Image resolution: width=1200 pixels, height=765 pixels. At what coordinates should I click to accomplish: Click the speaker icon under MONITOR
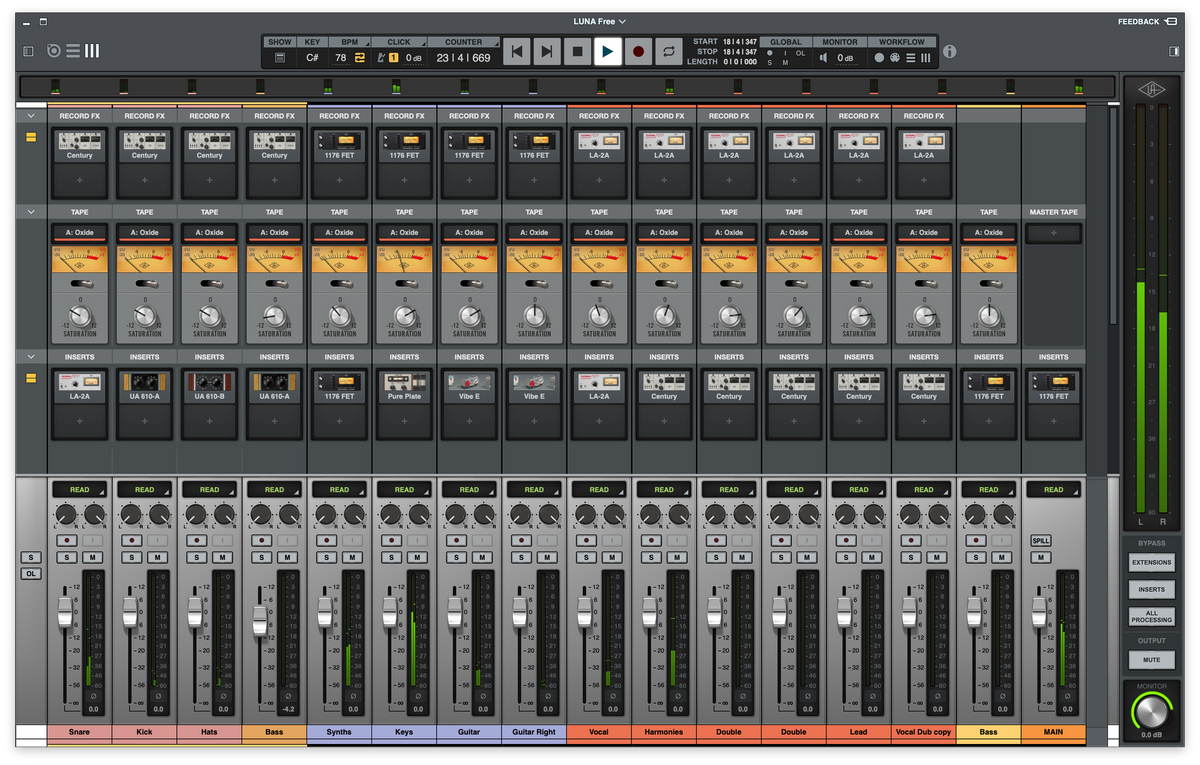click(x=824, y=58)
